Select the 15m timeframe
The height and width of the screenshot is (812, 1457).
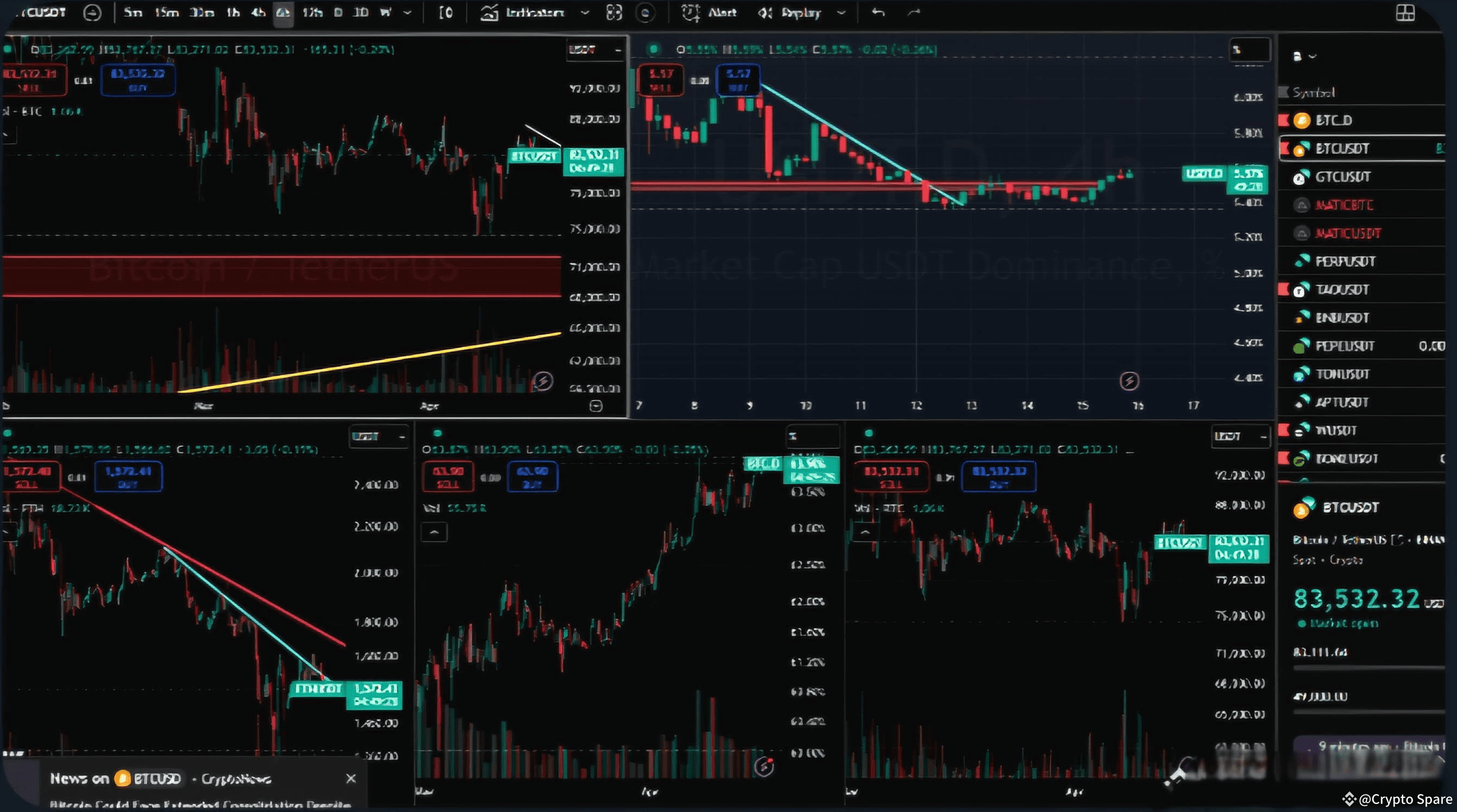pyautogui.click(x=167, y=12)
